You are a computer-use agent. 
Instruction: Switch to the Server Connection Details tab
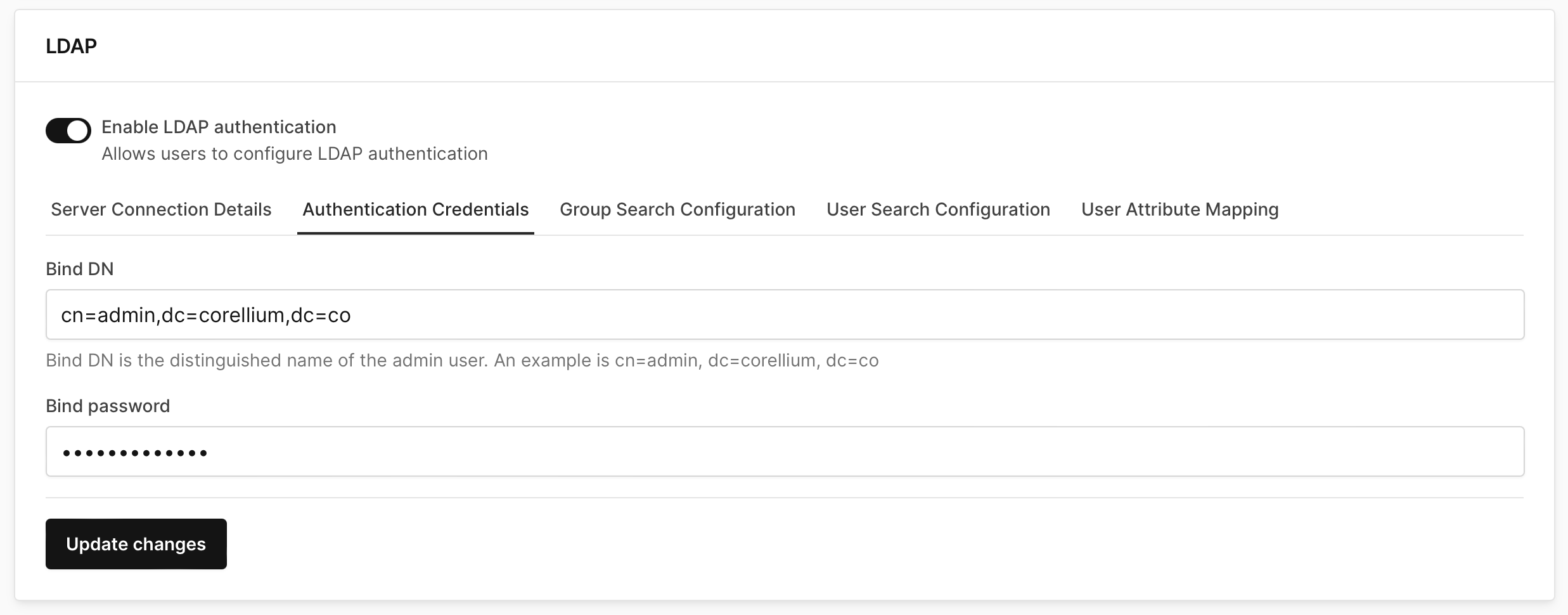pos(161,209)
